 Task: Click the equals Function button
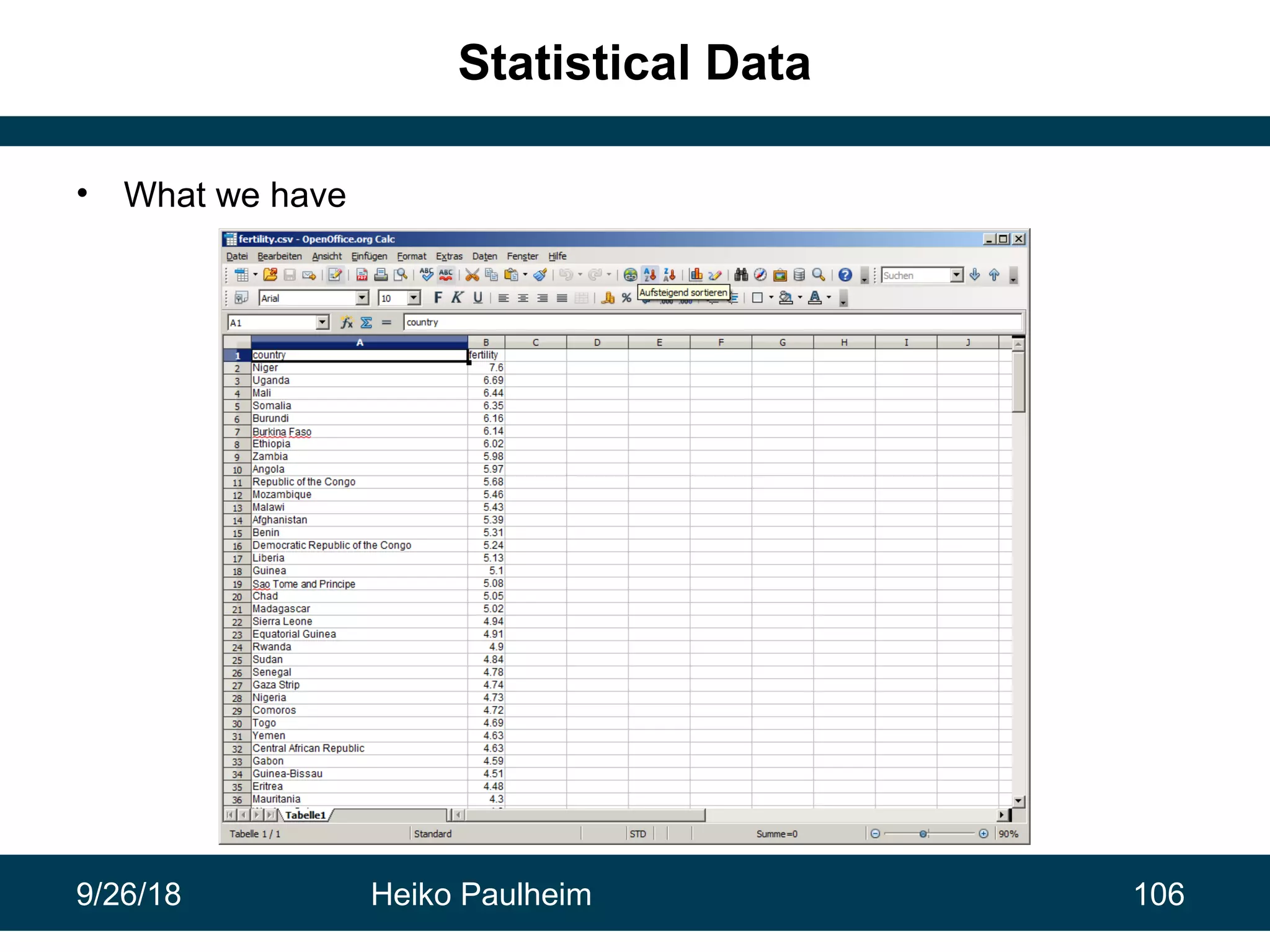click(386, 322)
